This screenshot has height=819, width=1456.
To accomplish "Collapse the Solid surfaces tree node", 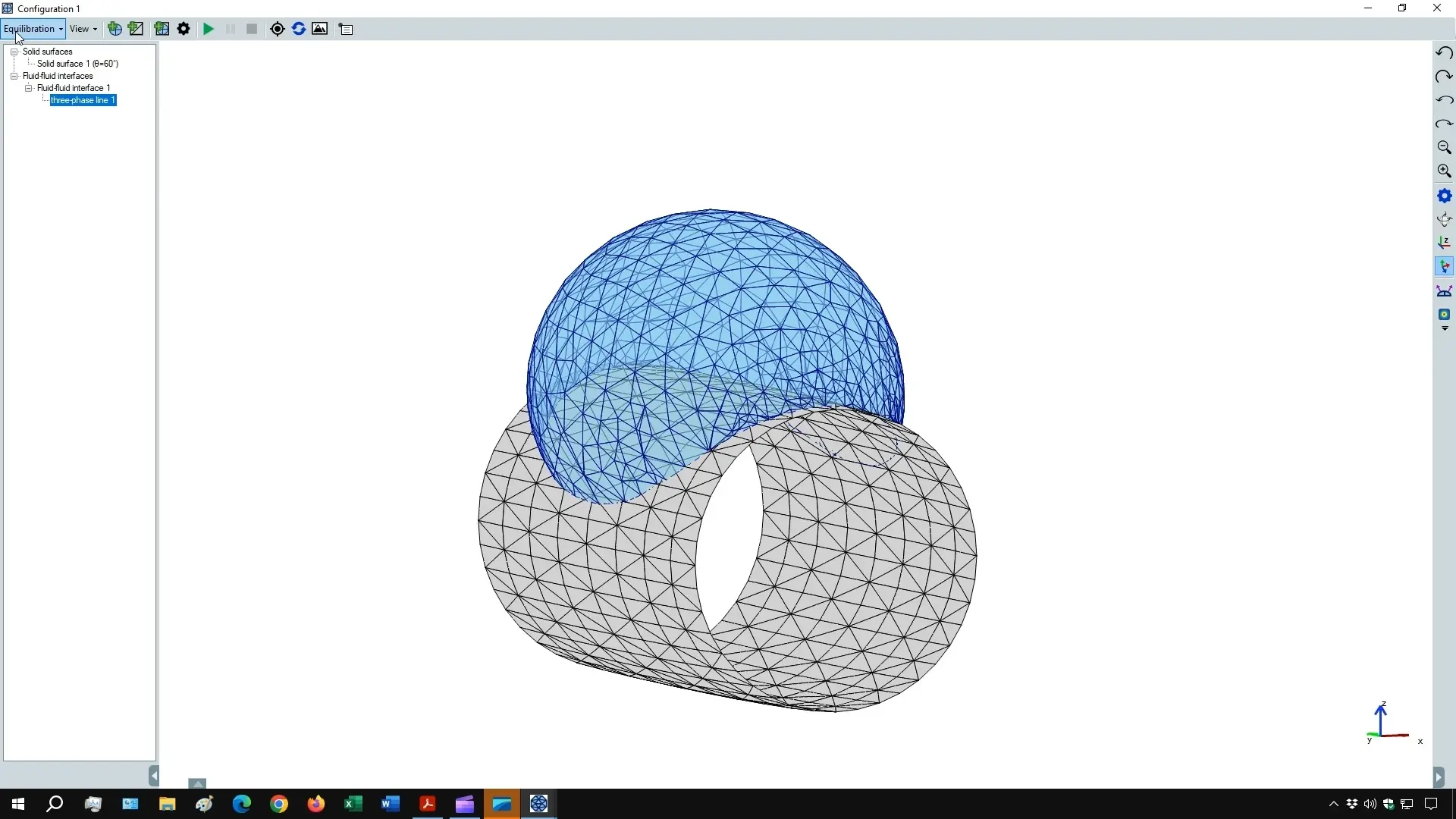I will tap(14, 51).
